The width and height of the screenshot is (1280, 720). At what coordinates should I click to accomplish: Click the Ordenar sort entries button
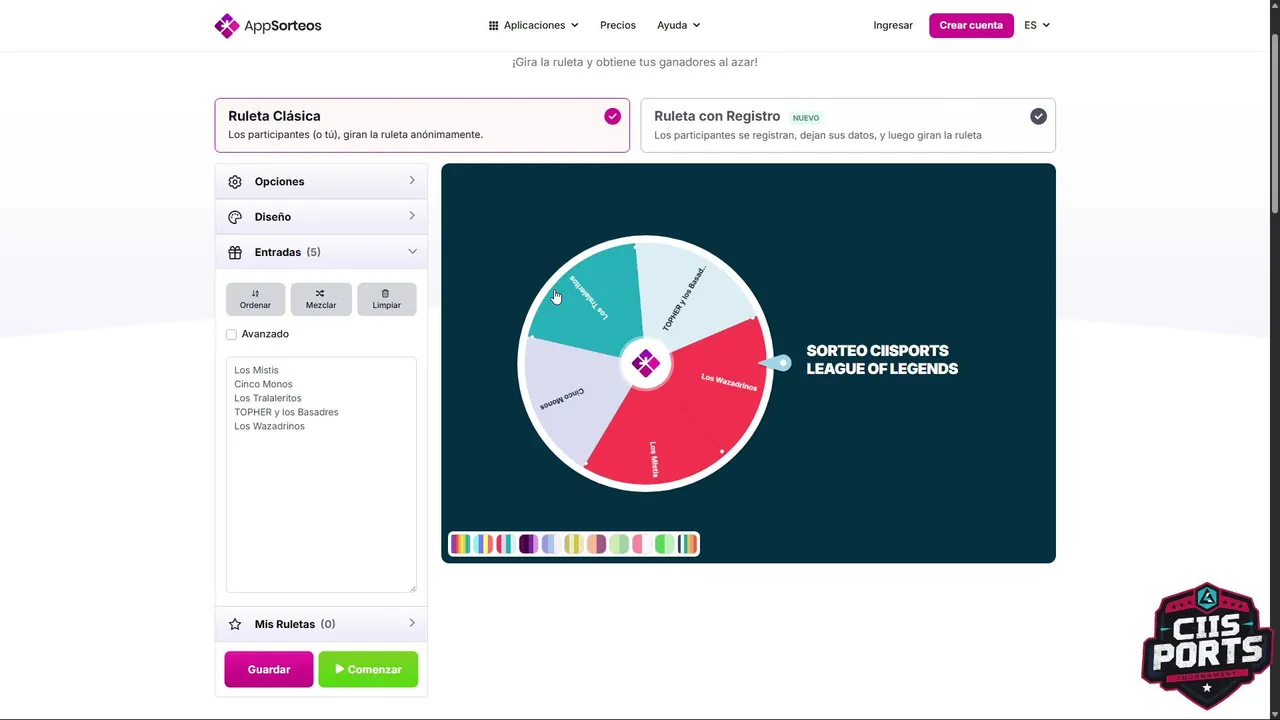pos(255,299)
